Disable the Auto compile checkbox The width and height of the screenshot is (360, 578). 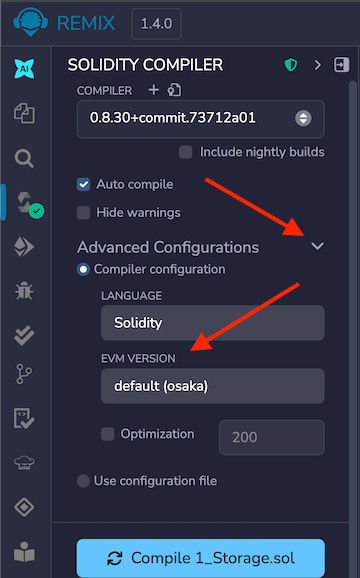point(83,184)
